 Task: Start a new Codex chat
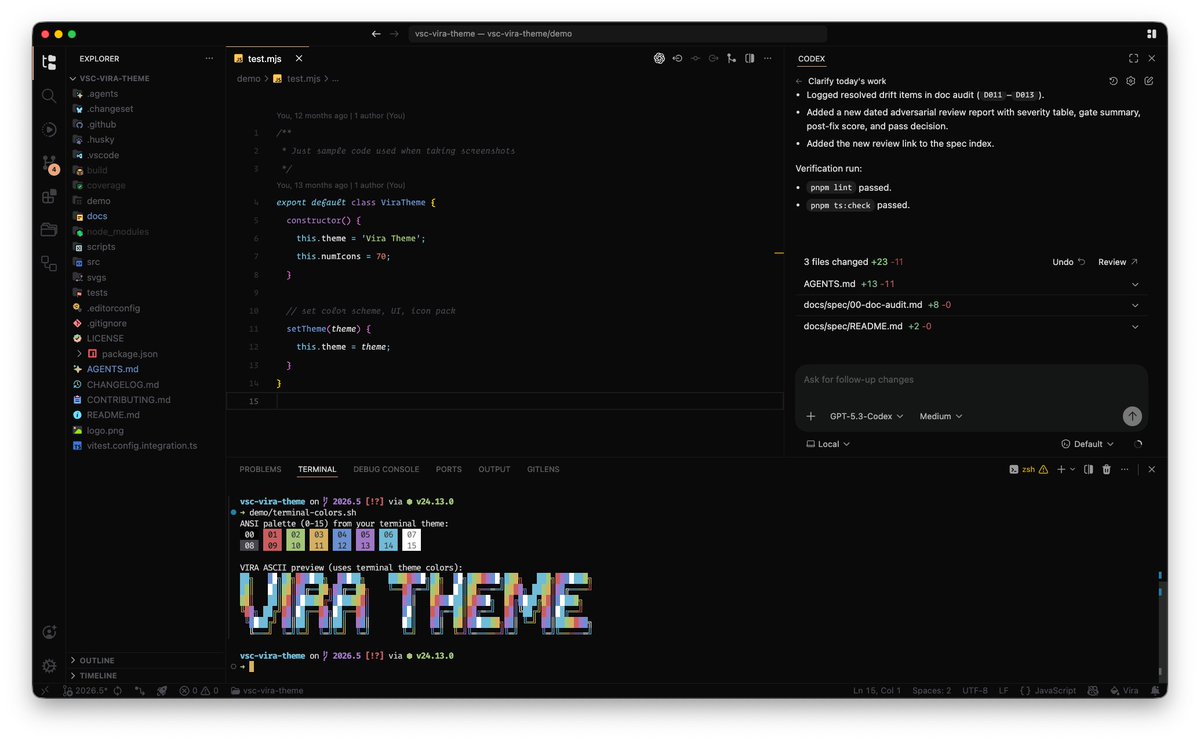1149,81
